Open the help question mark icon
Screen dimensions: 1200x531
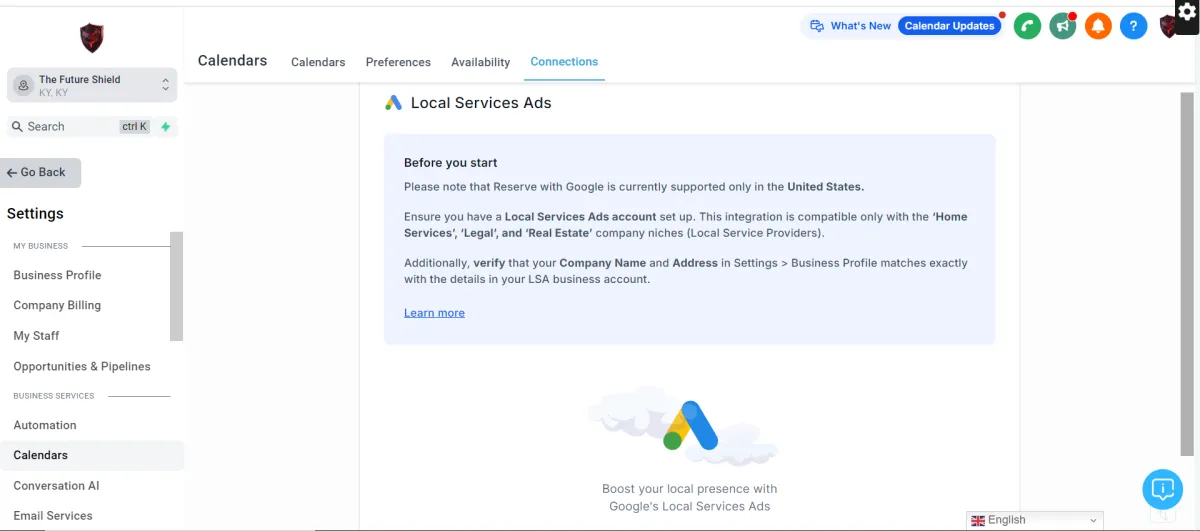tap(1133, 26)
